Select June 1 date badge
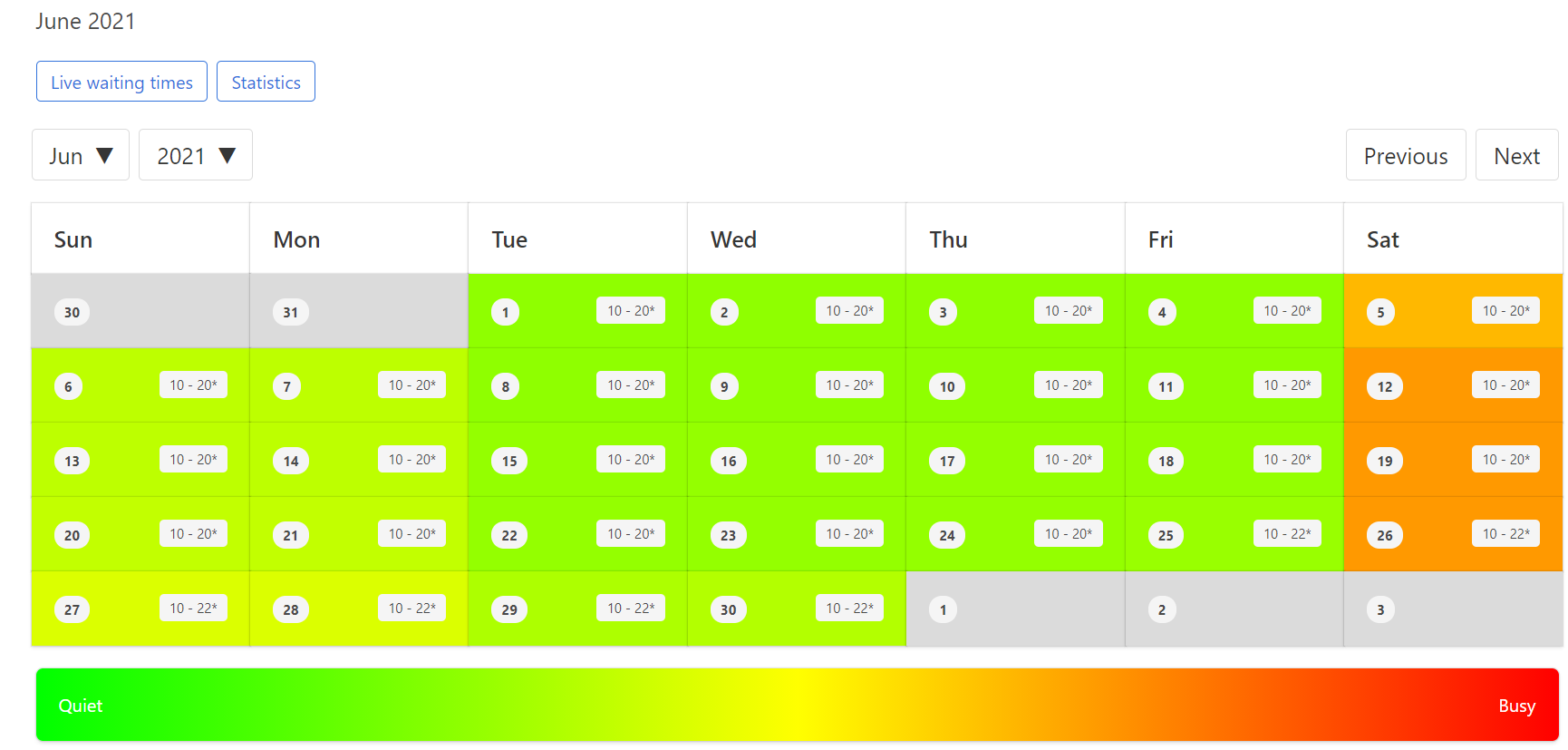 [x=506, y=313]
